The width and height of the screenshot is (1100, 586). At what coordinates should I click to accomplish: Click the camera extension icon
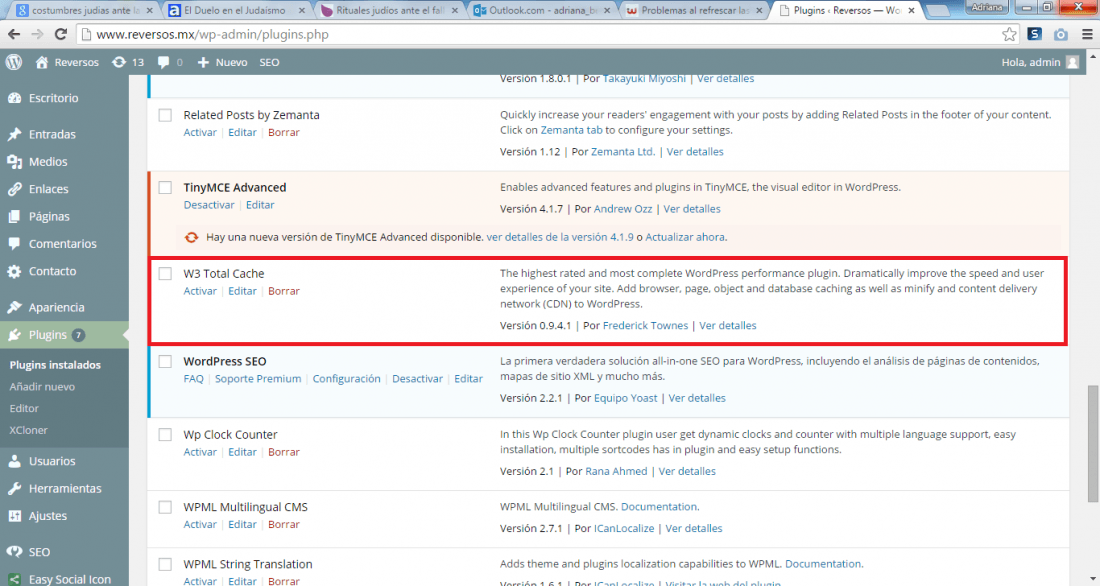coord(1061,34)
